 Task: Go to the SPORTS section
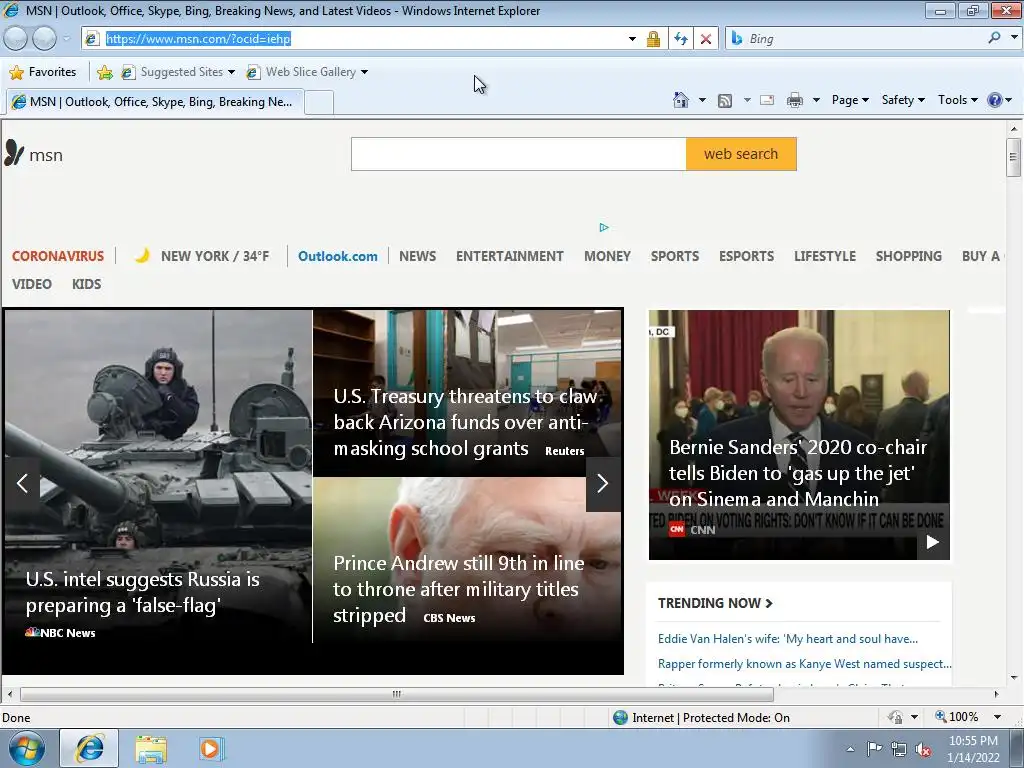pyautogui.click(x=675, y=256)
